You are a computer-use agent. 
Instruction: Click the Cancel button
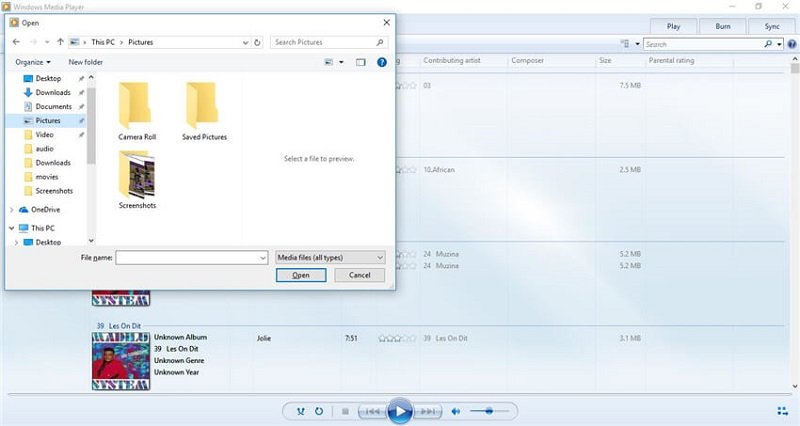[360, 275]
